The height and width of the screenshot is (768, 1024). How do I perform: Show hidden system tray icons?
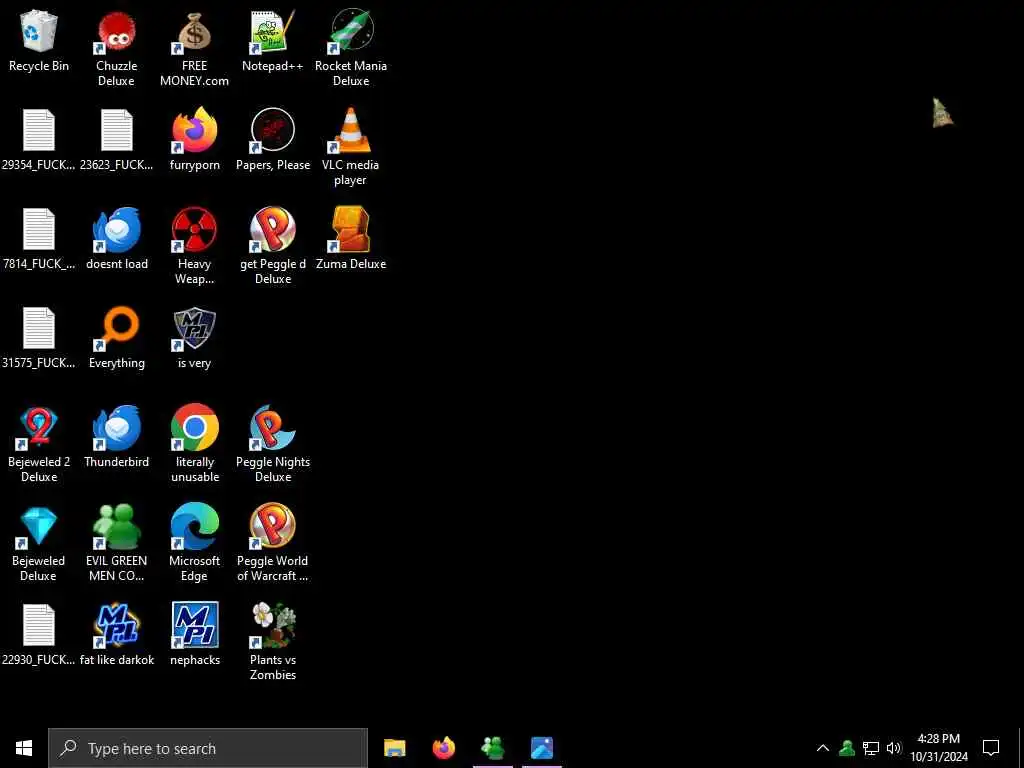click(823, 748)
